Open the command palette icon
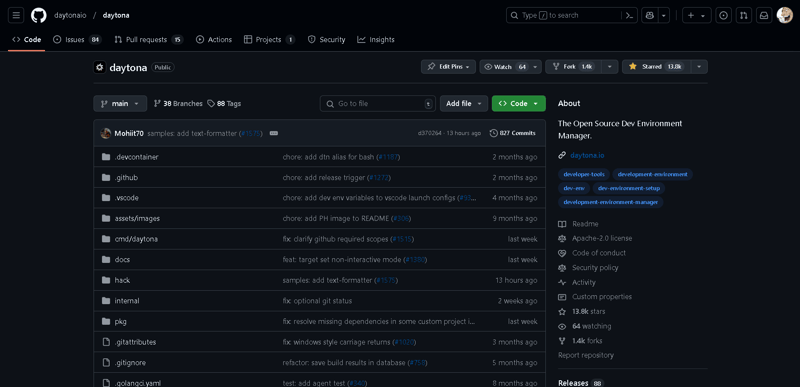Image resolution: width=800 pixels, height=387 pixels. 630,15
